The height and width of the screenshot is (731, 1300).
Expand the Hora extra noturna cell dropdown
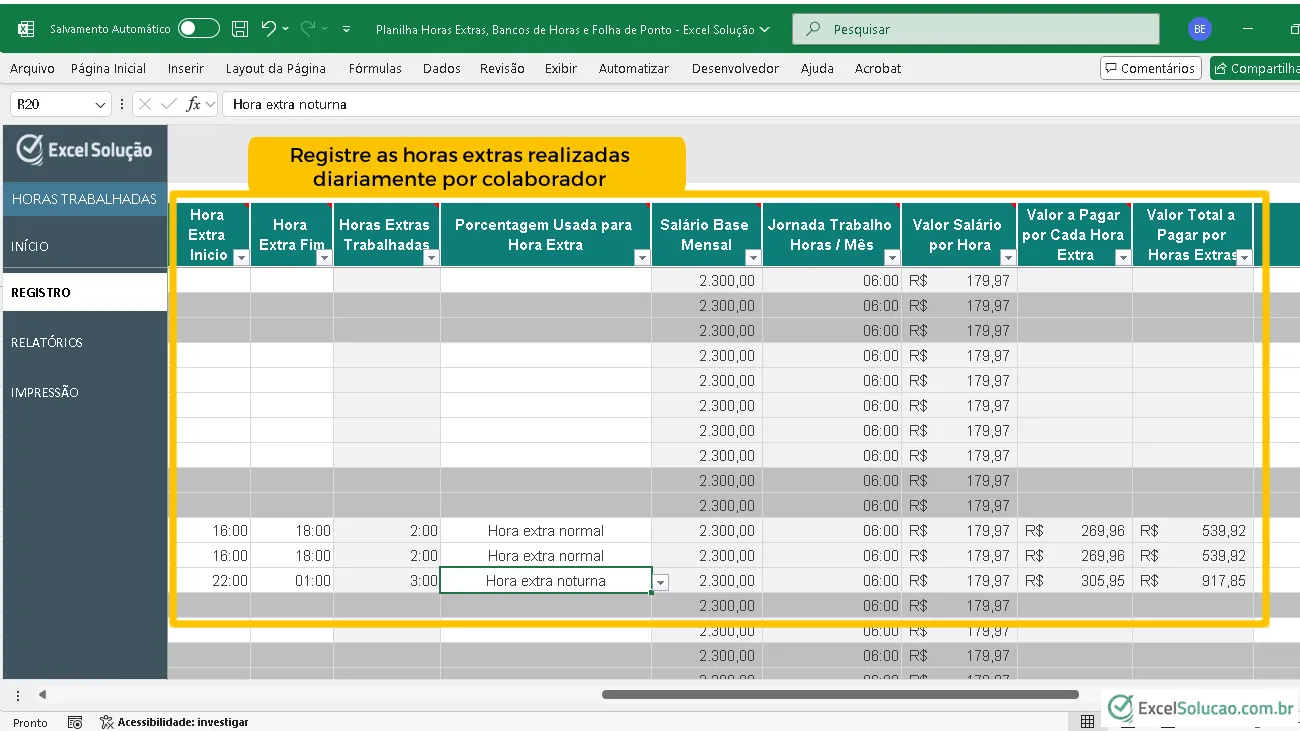pos(660,582)
